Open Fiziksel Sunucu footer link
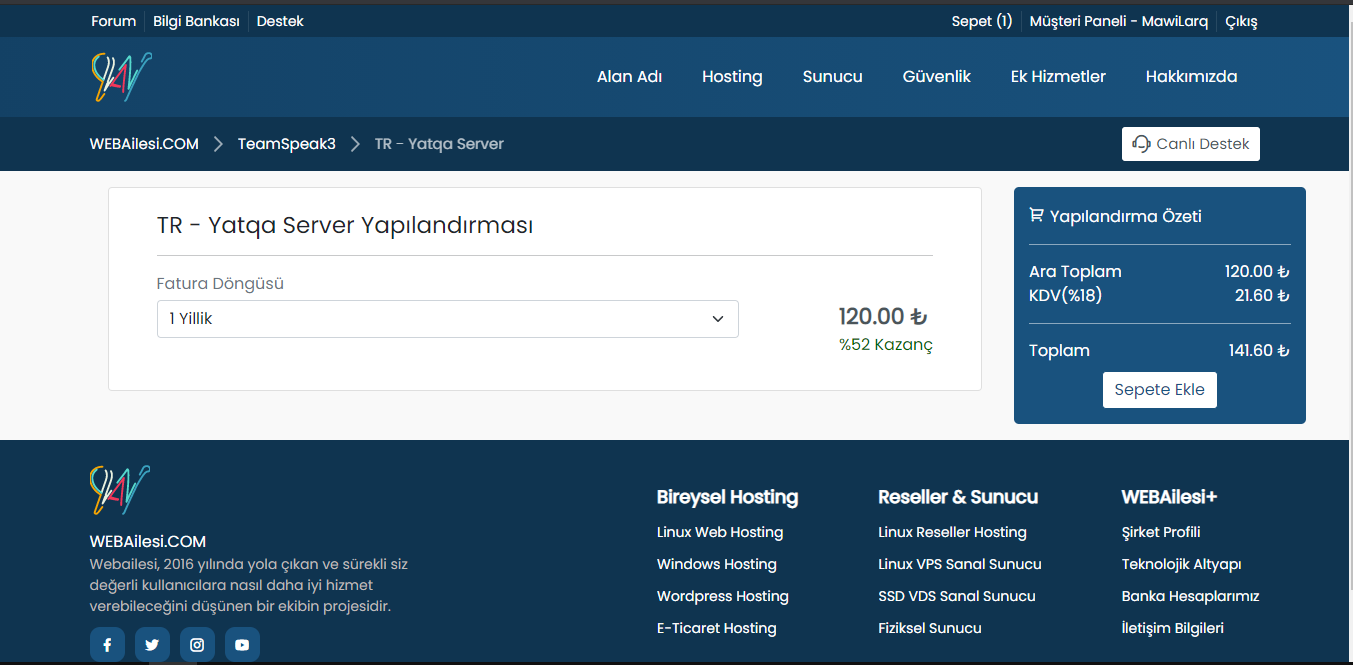The image size is (1353, 665). pos(930,628)
